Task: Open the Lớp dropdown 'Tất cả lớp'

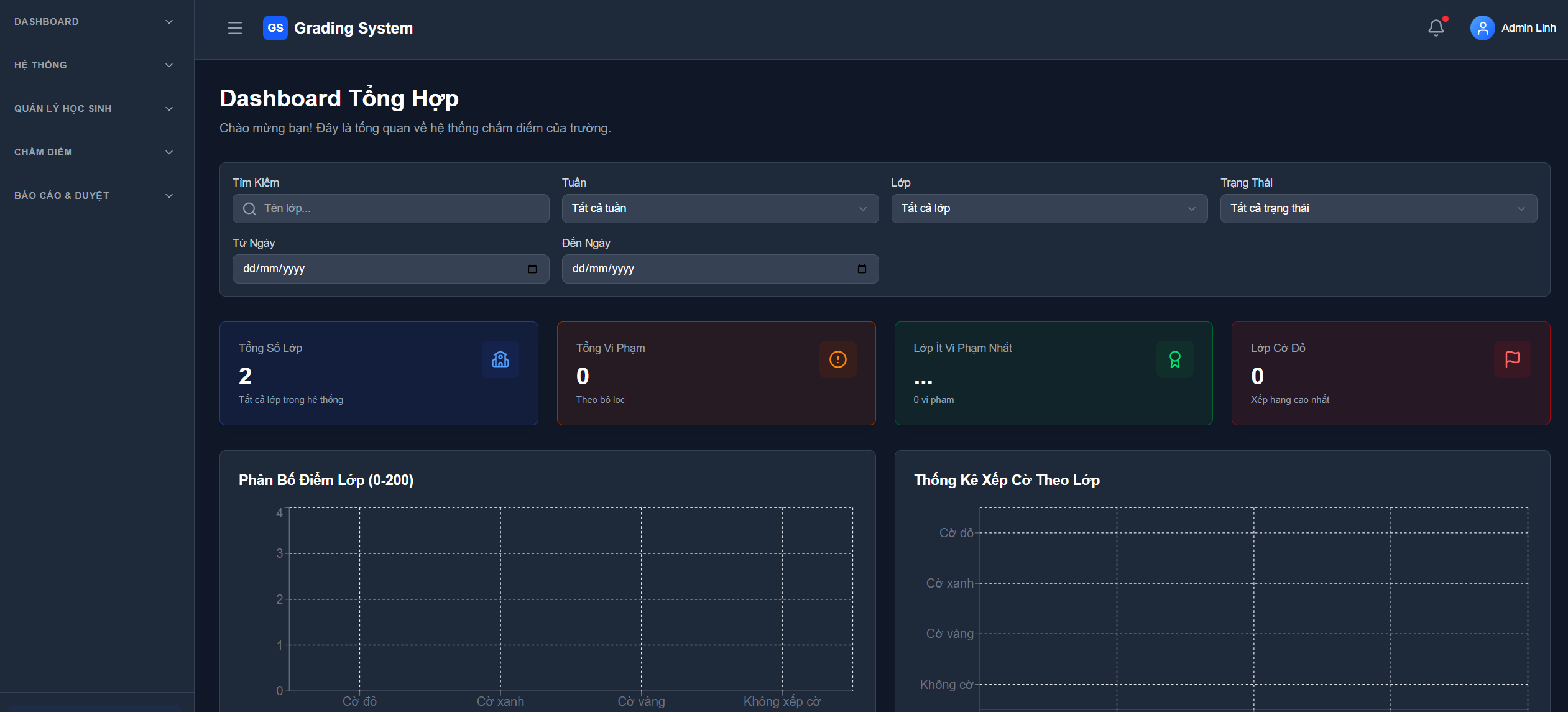Action: coord(1049,208)
